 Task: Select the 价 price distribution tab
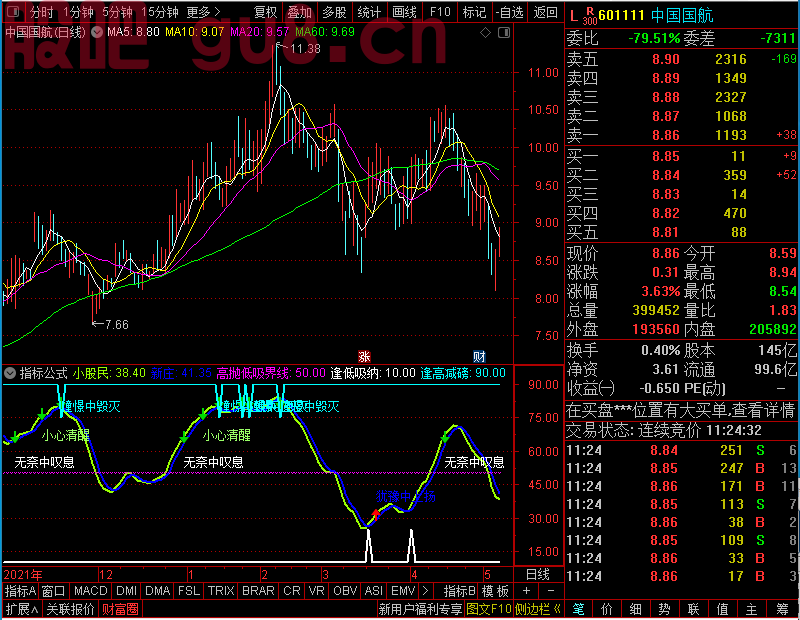pyautogui.click(x=607, y=609)
